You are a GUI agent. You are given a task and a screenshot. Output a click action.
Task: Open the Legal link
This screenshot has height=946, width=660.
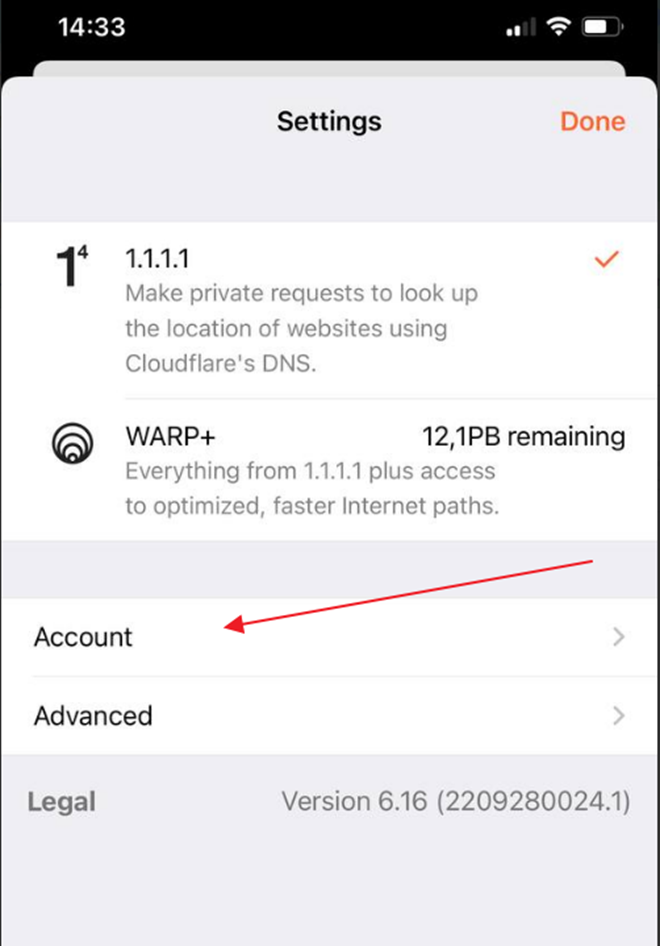click(x=62, y=802)
